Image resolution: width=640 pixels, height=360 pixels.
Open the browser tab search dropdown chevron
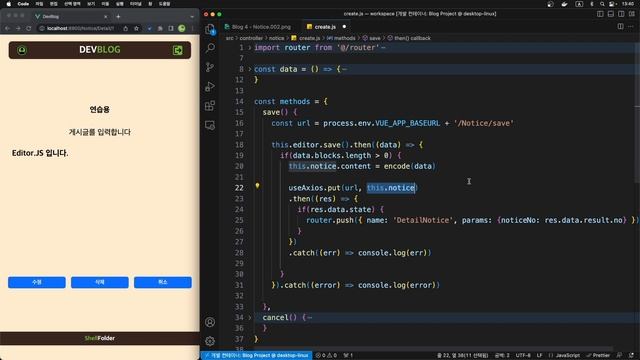pos(192,17)
